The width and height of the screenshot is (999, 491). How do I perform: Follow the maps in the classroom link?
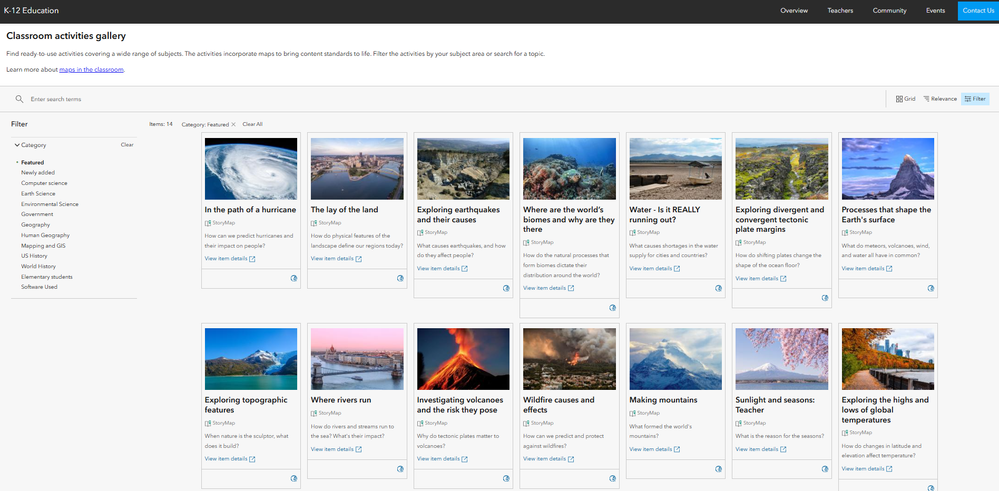[91, 69]
